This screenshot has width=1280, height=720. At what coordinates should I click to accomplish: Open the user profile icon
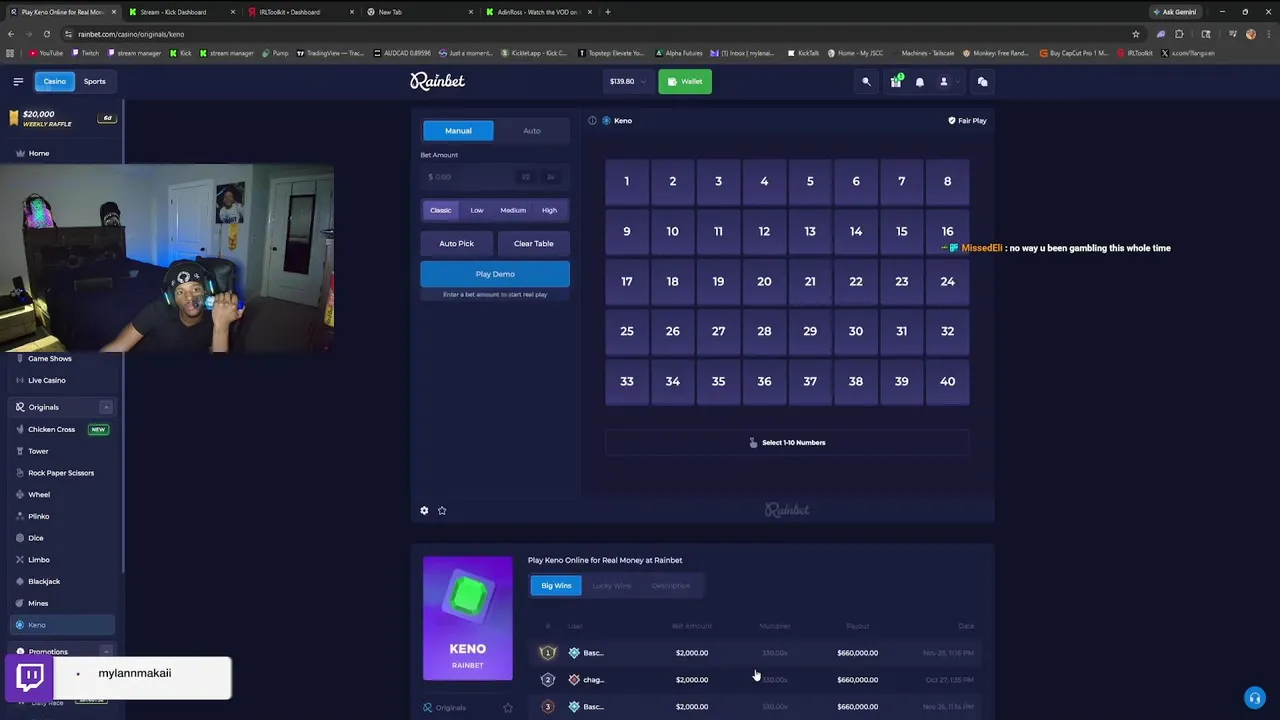coord(943,82)
